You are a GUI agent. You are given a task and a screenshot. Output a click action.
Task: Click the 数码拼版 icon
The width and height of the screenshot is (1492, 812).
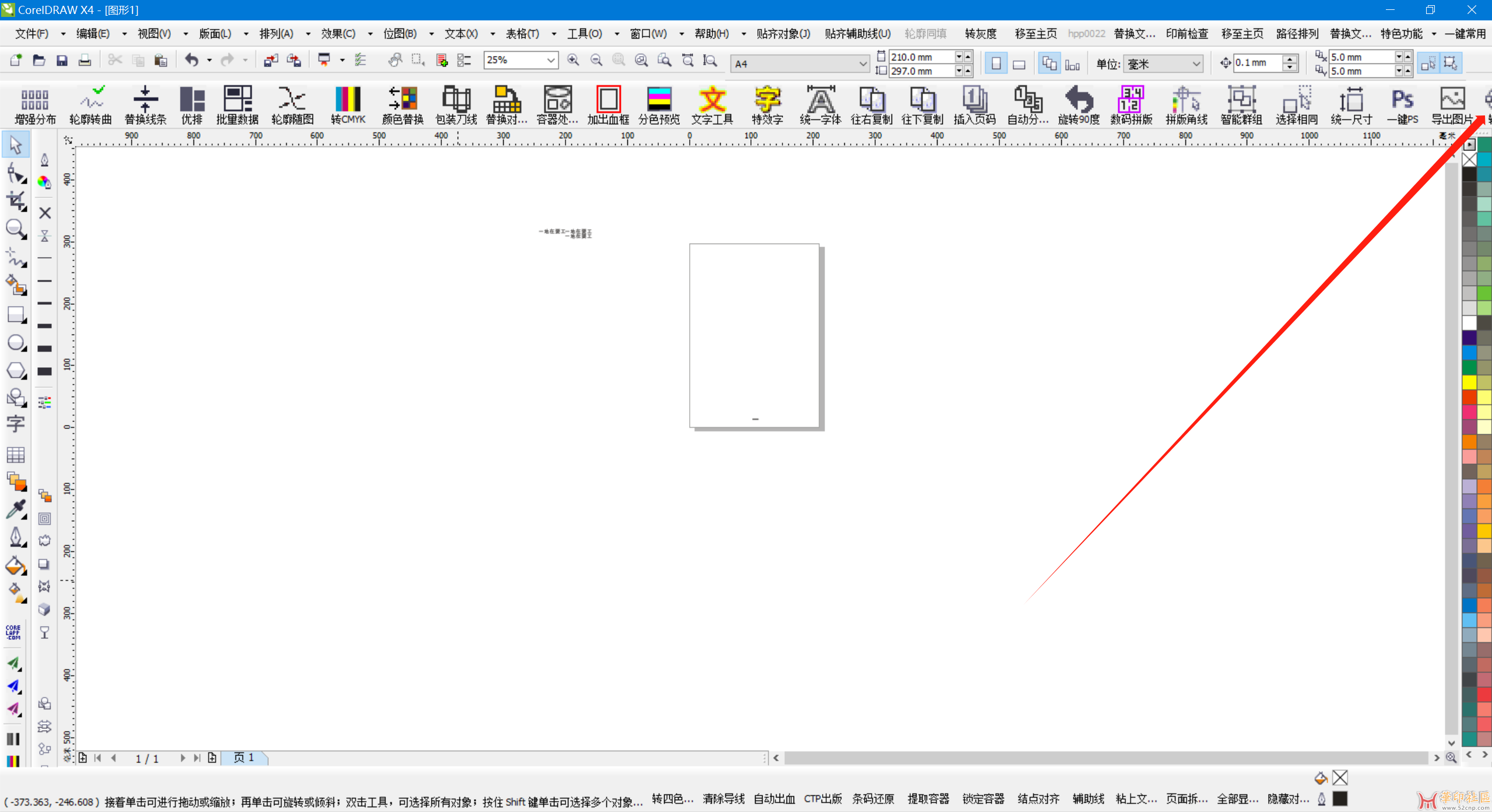click(1131, 105)
